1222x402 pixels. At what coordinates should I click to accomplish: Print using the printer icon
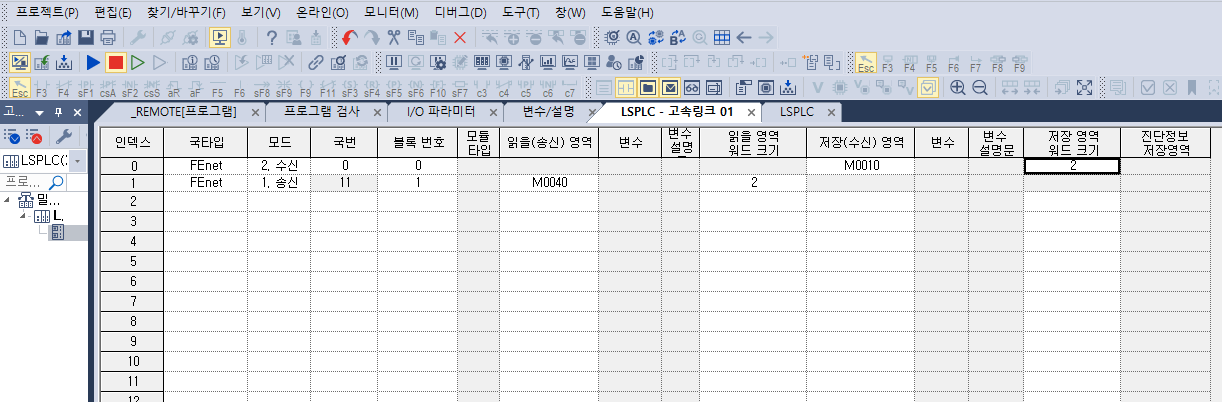(x=108, y=38)
